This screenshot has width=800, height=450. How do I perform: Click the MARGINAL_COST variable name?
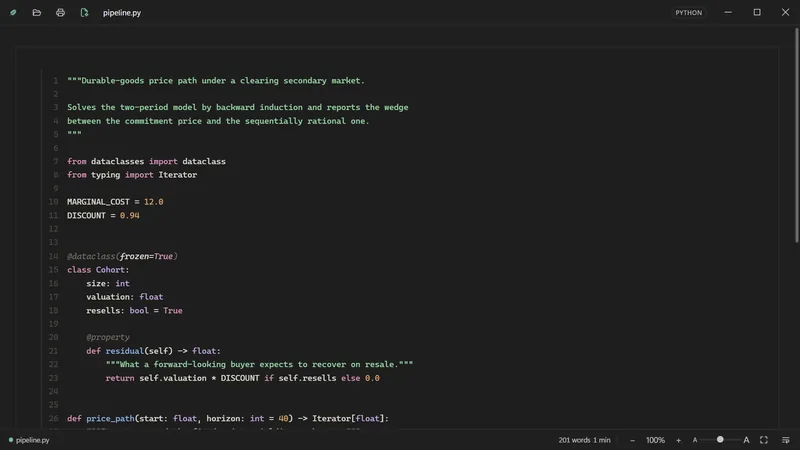tap(98, 202)
